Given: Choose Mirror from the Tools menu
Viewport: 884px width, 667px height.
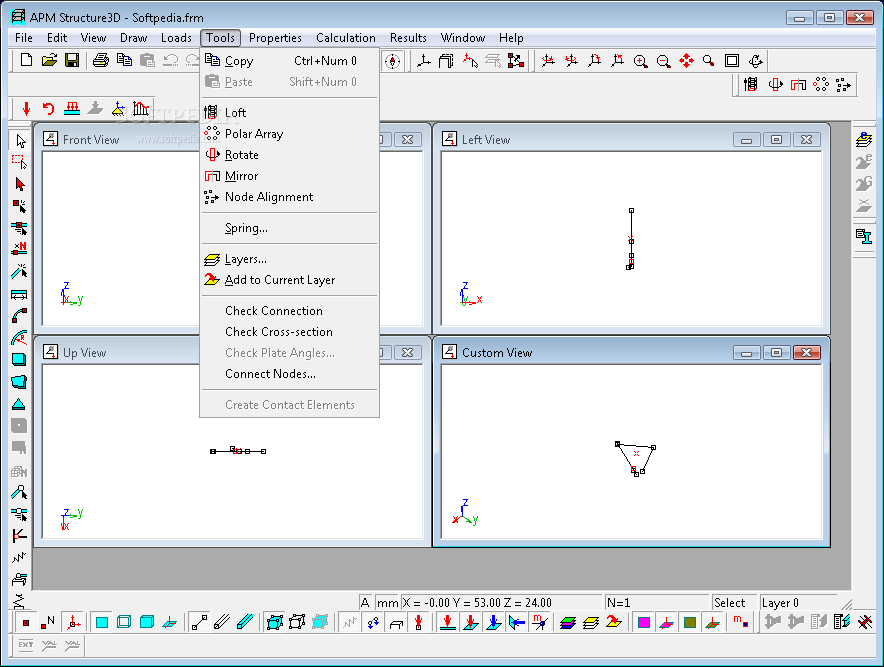Looking at the screenshot, I should (289, 176).
